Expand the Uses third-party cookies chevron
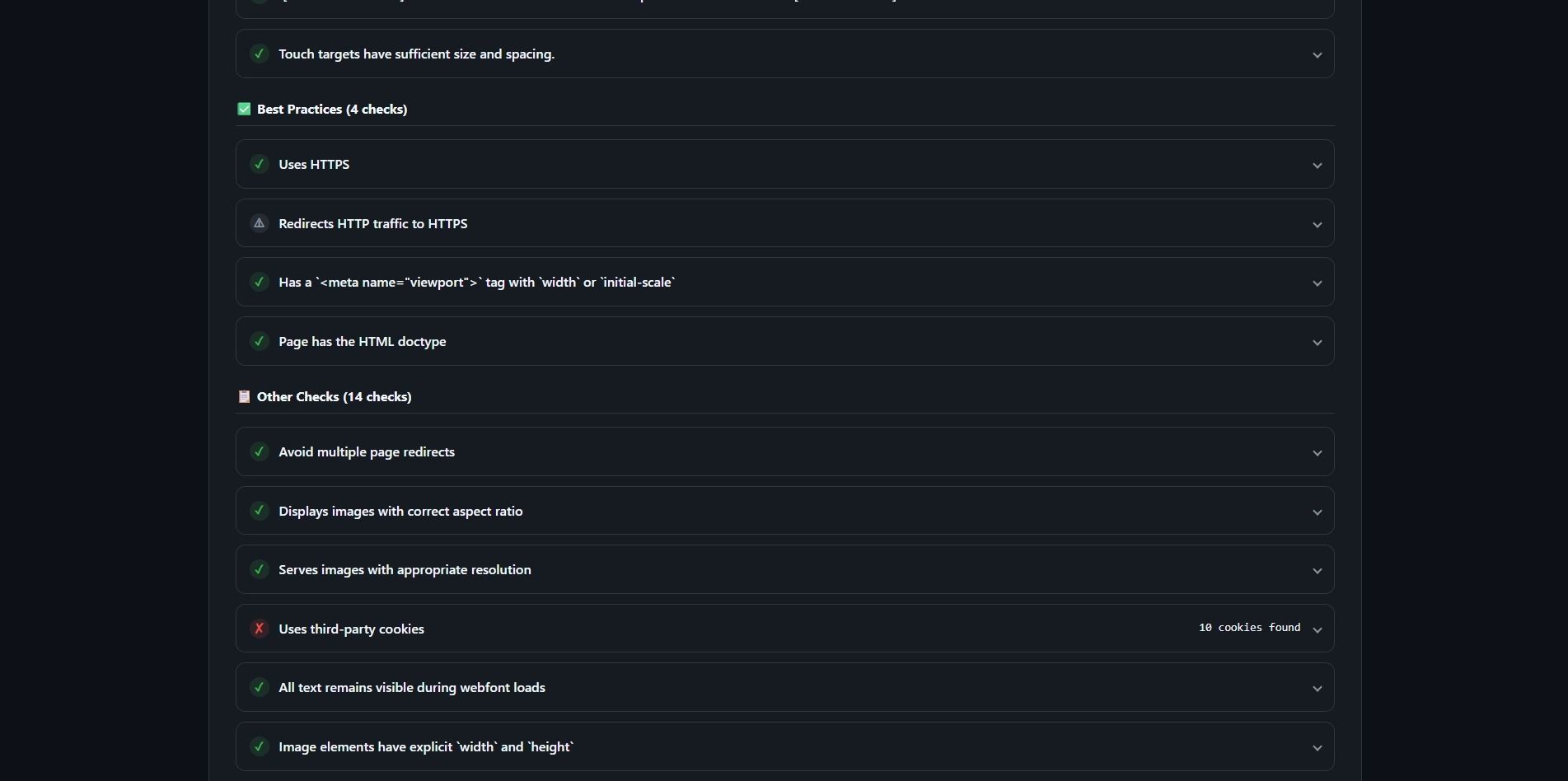The width and height of the screenshot is (1568, 781). (x=1317, y=630)
